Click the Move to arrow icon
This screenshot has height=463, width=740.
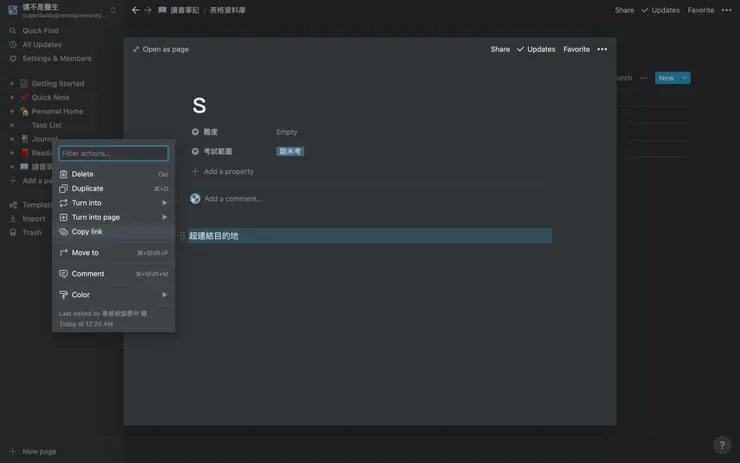(63, 253)
